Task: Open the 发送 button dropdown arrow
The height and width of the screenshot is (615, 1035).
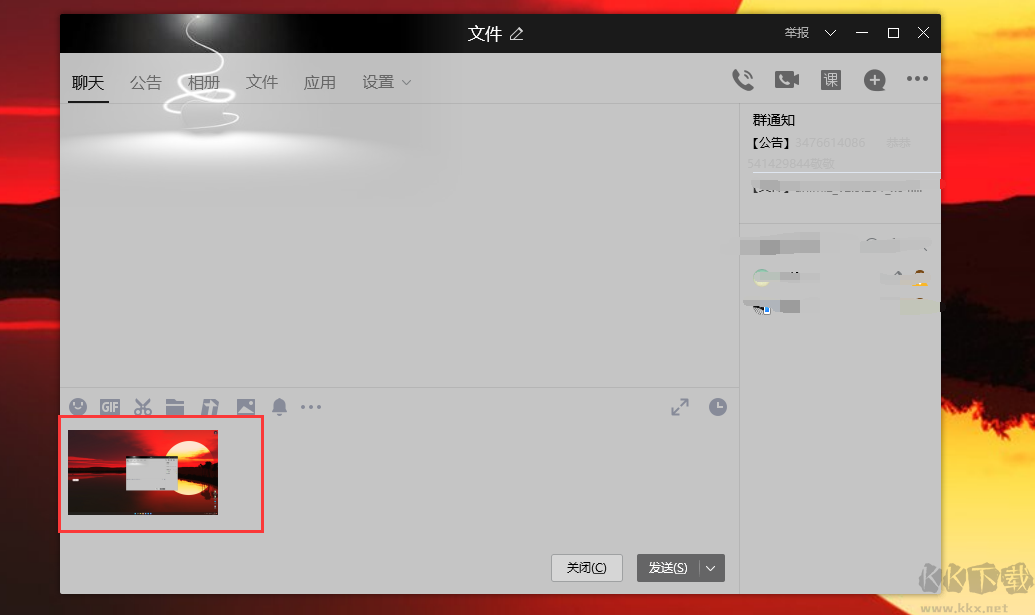Action: (x=710, y=568)
